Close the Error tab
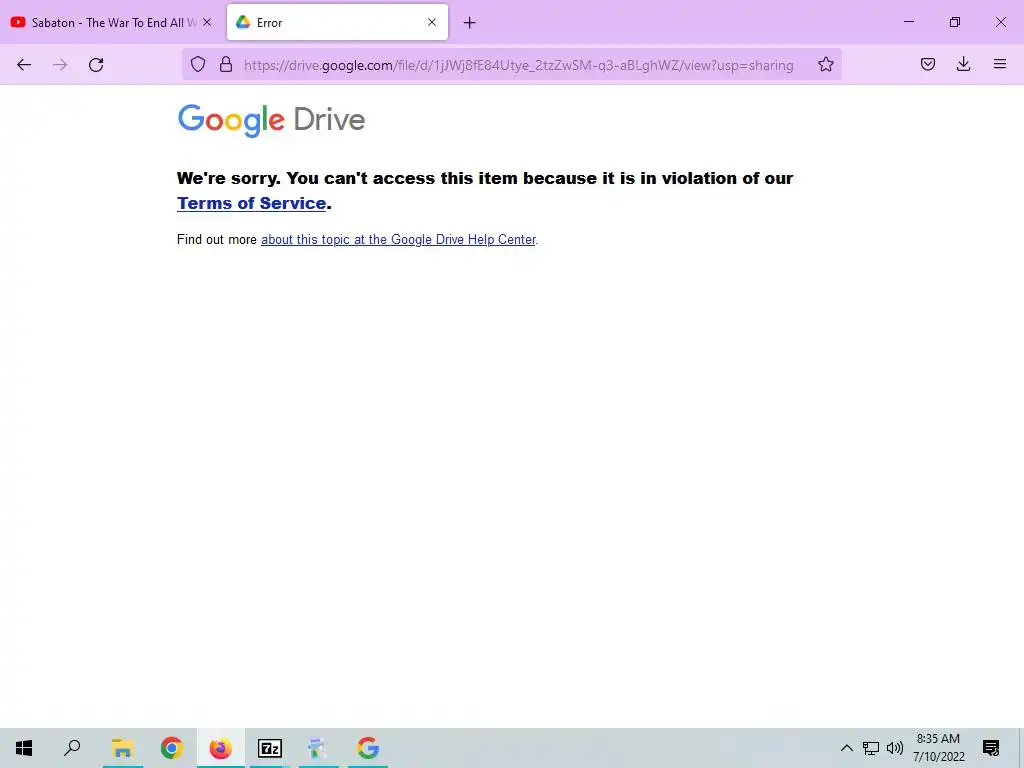The image size is (1024, 768). (432, 22)
